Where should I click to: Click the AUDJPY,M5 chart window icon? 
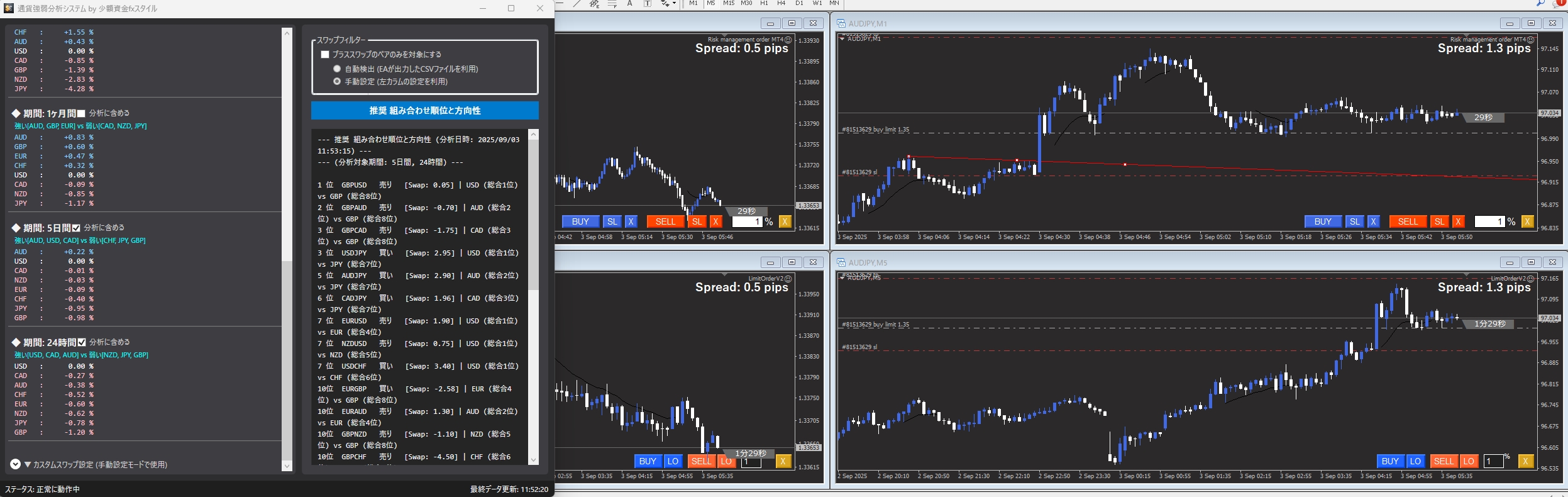click(841, 263)
